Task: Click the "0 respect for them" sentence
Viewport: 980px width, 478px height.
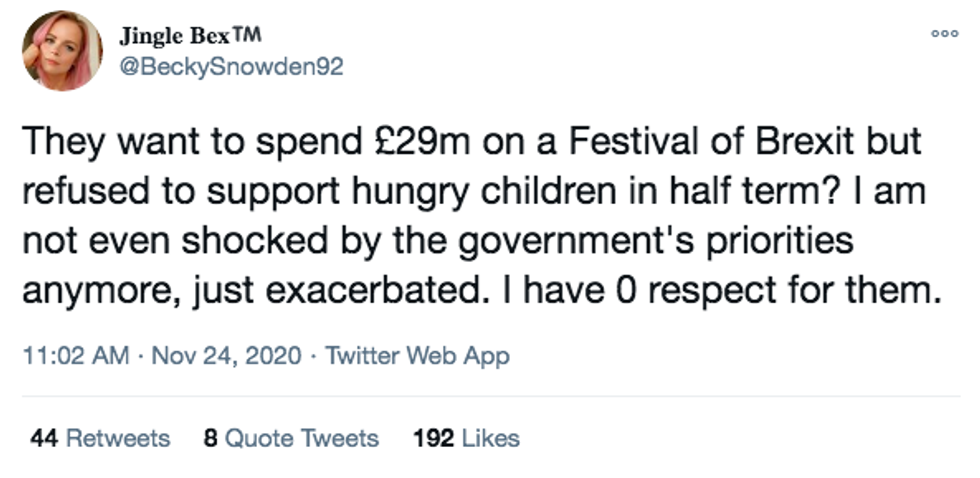Action: coord(789,293)
